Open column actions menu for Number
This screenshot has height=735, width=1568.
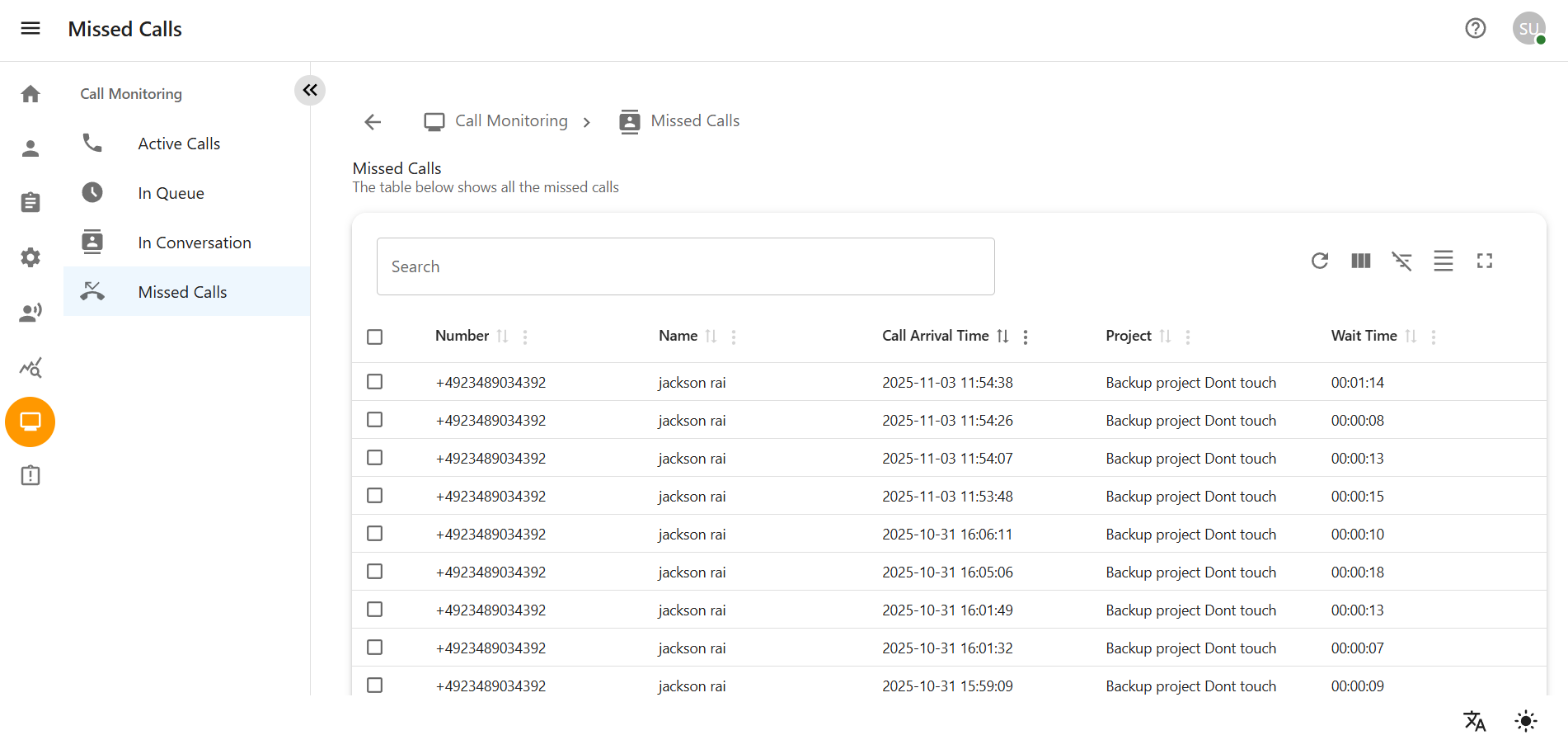[524, 337]
